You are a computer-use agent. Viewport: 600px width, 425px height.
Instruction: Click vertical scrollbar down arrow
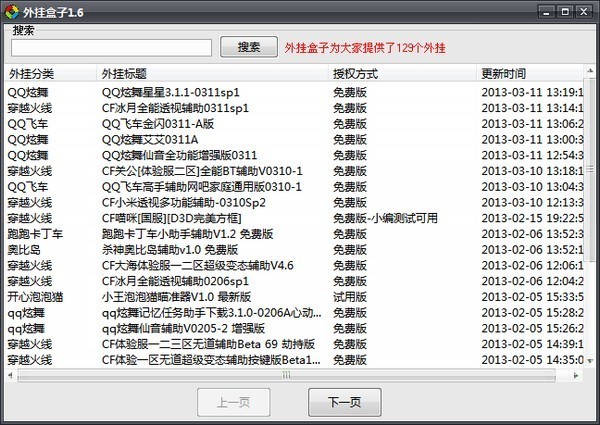(590, 361)
